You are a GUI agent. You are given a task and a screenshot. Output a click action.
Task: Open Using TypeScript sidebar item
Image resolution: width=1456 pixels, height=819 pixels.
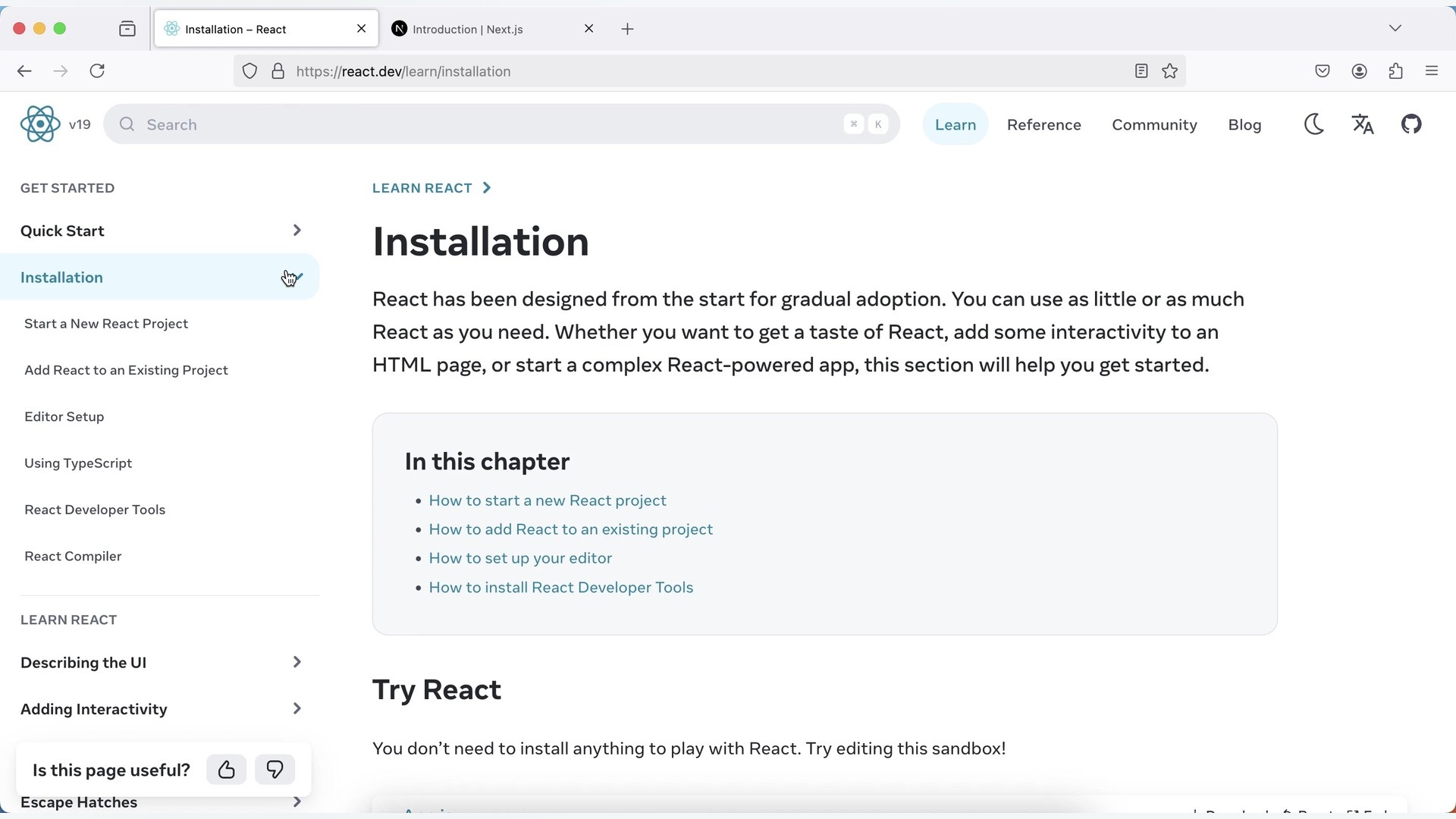(x=78, y=463)
